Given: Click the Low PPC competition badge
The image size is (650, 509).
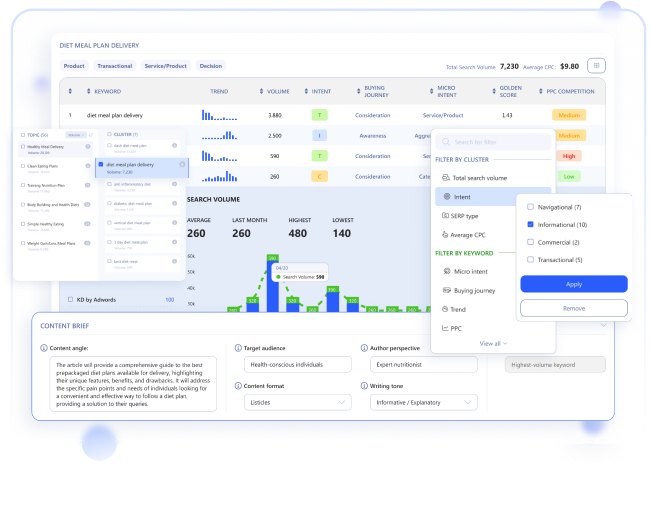Looking at the screenshot, I should pyautogui.click(x=569, y=176).
